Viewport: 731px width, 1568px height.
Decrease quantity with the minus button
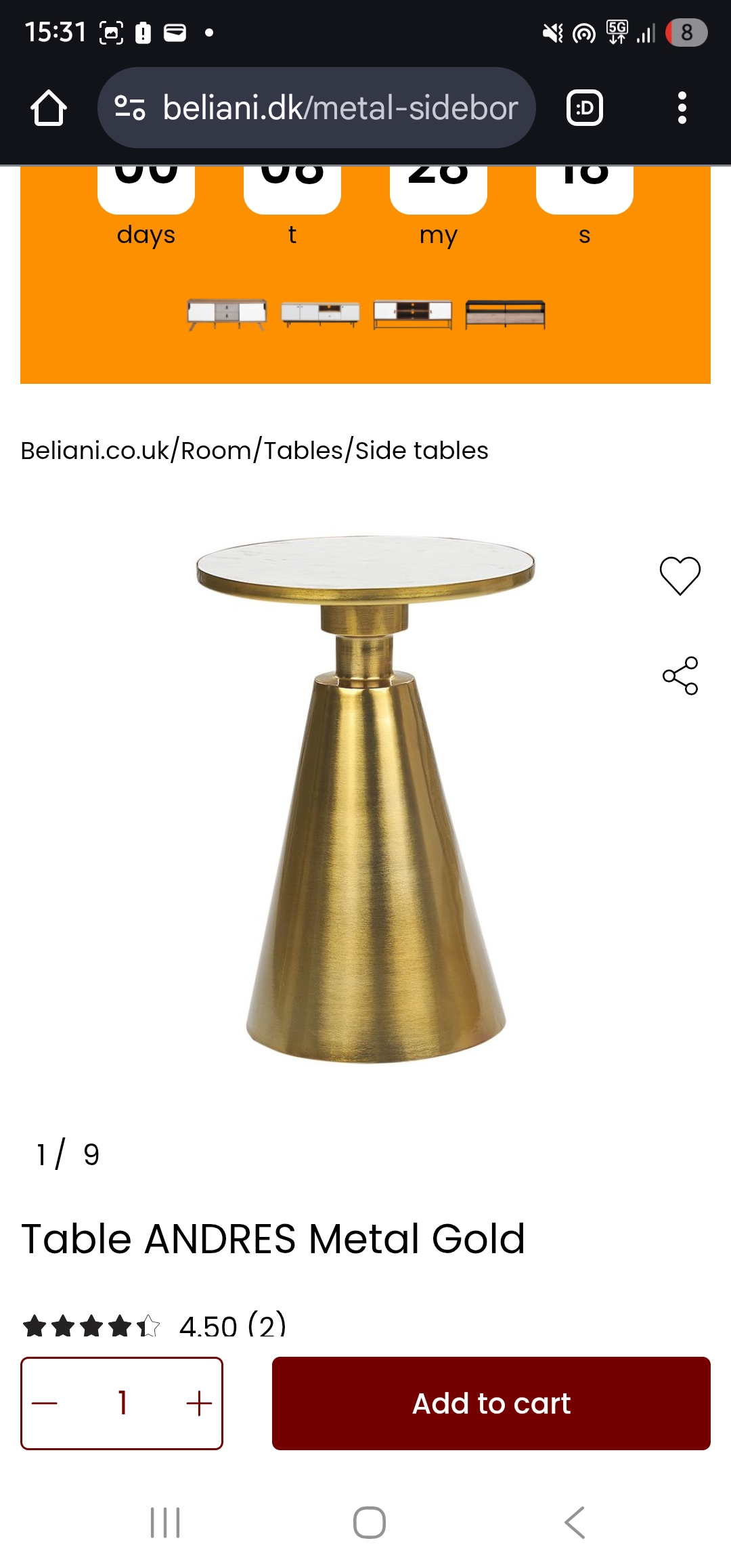45,1403
